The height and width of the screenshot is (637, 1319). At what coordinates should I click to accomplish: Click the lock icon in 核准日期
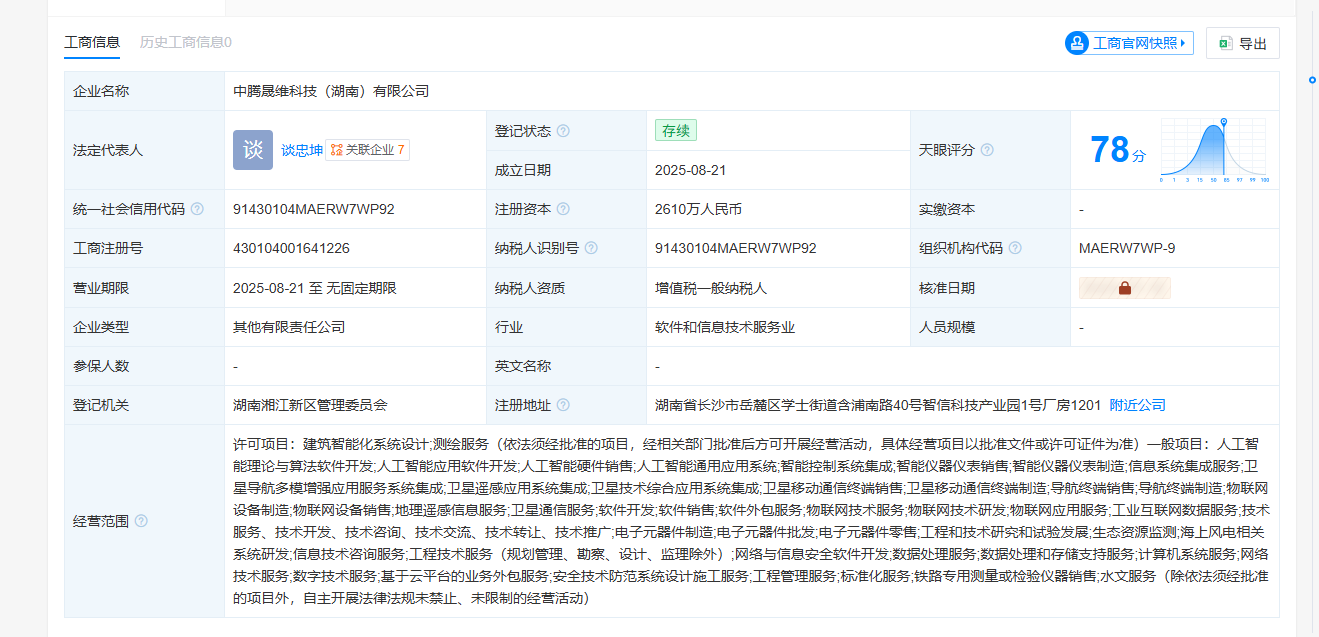pyautogui.click(x=1124, y=288)
